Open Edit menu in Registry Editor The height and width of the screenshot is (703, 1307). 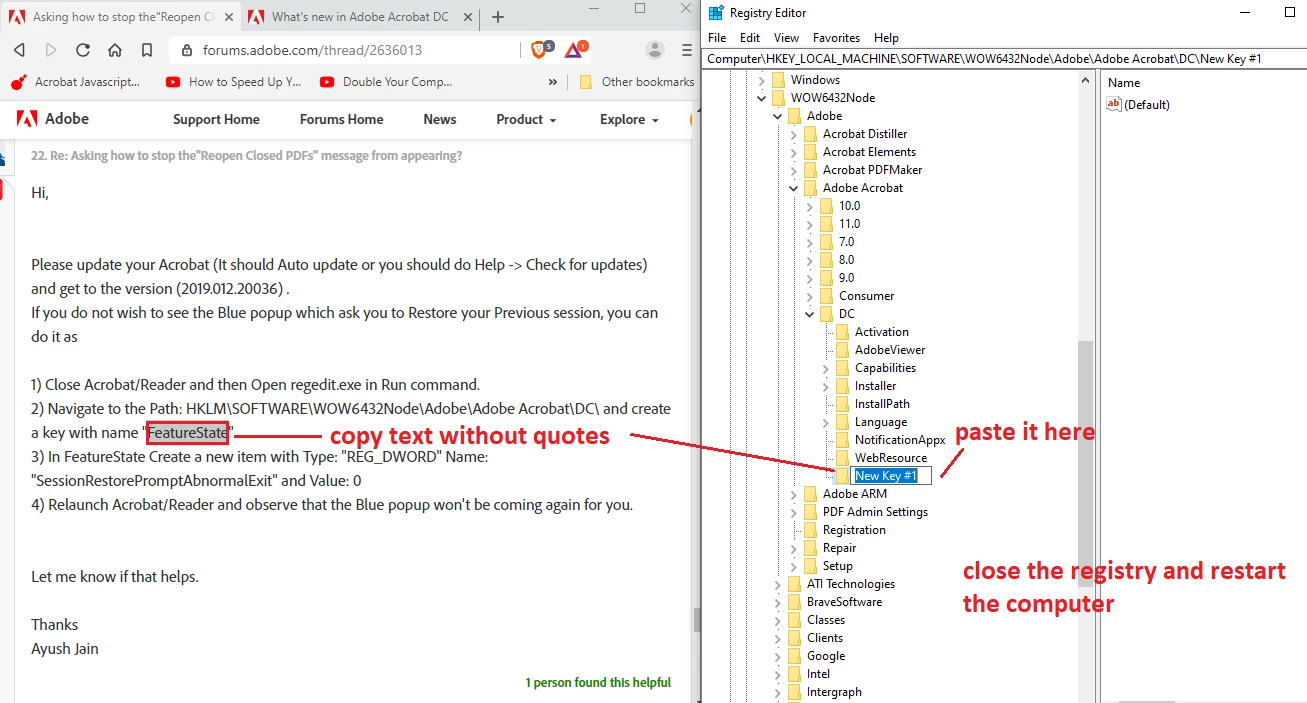tap(750, 37)
